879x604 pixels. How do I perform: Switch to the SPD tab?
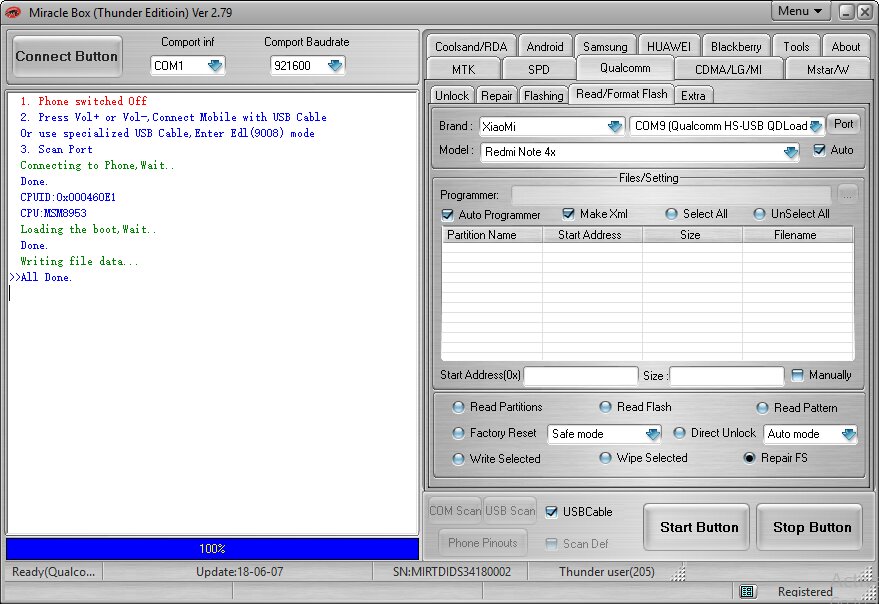point(539,70)
